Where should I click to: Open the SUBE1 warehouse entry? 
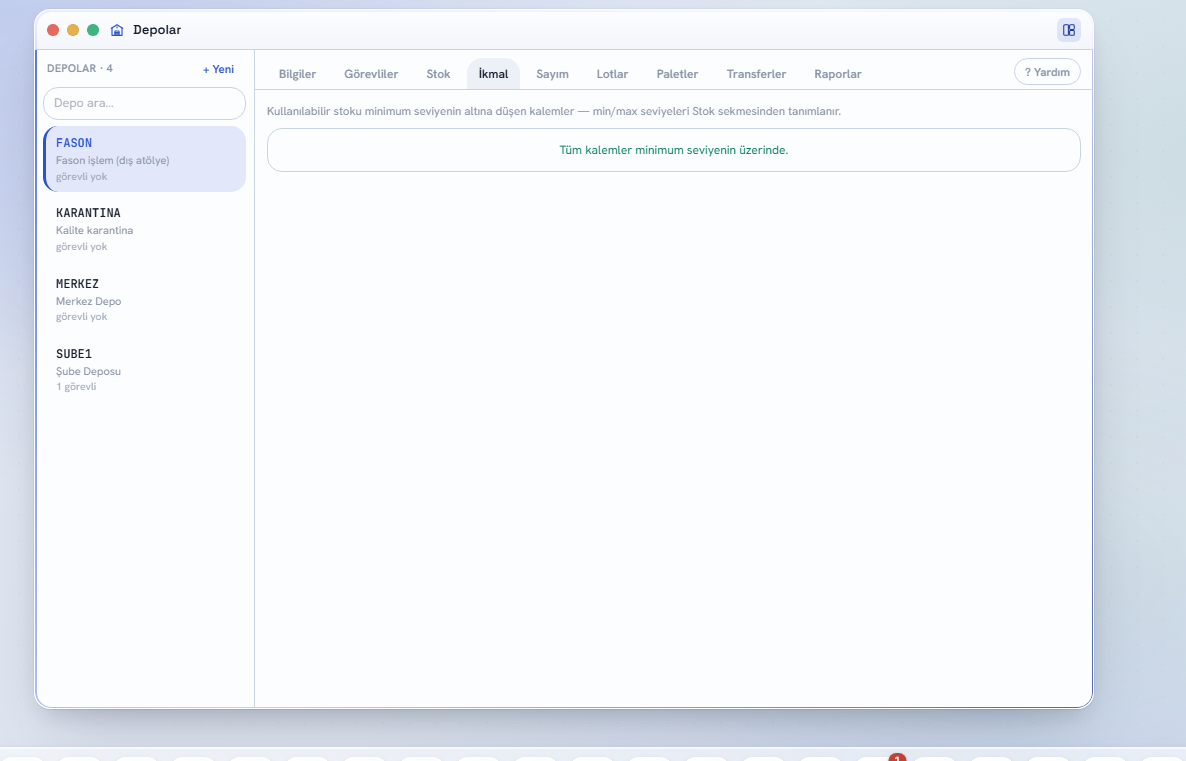pos(144,370)
